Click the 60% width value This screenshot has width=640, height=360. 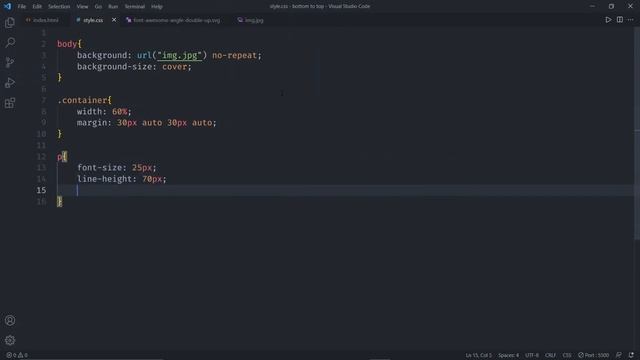(120, 111)
